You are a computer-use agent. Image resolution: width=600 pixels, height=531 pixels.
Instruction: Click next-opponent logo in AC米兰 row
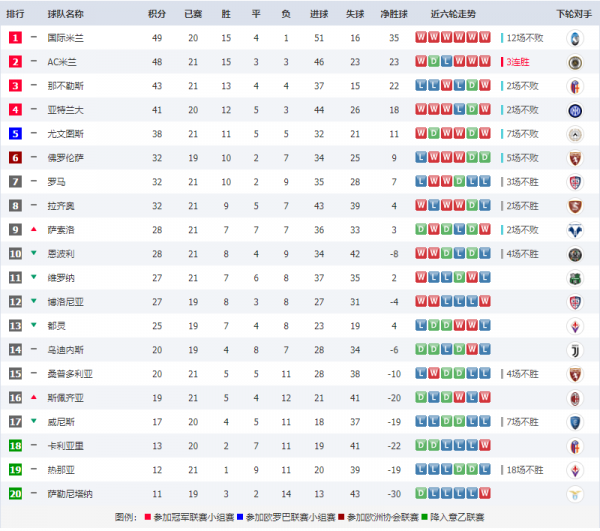click(x=575, y=62)
